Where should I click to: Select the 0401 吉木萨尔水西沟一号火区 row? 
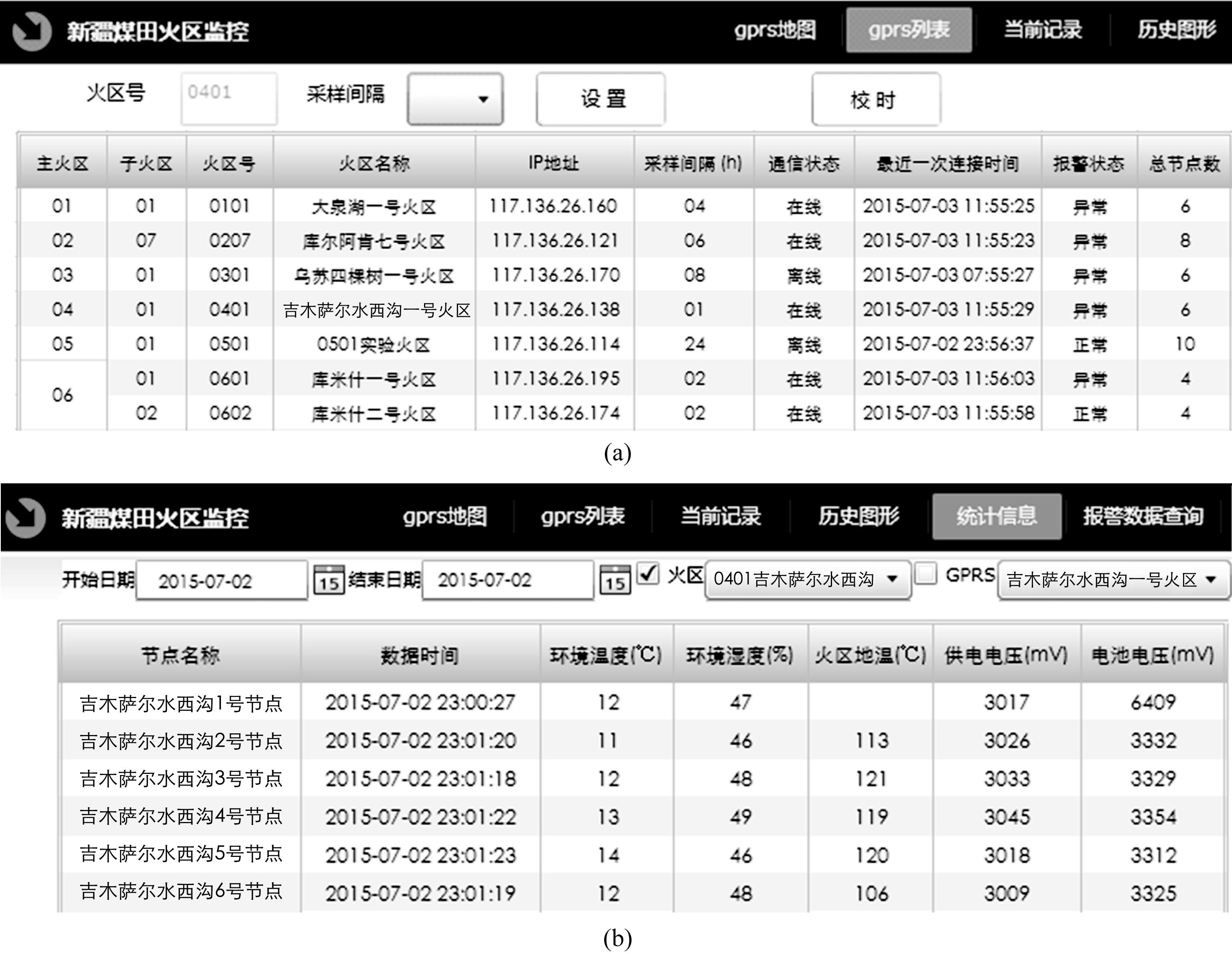(376, 310)
